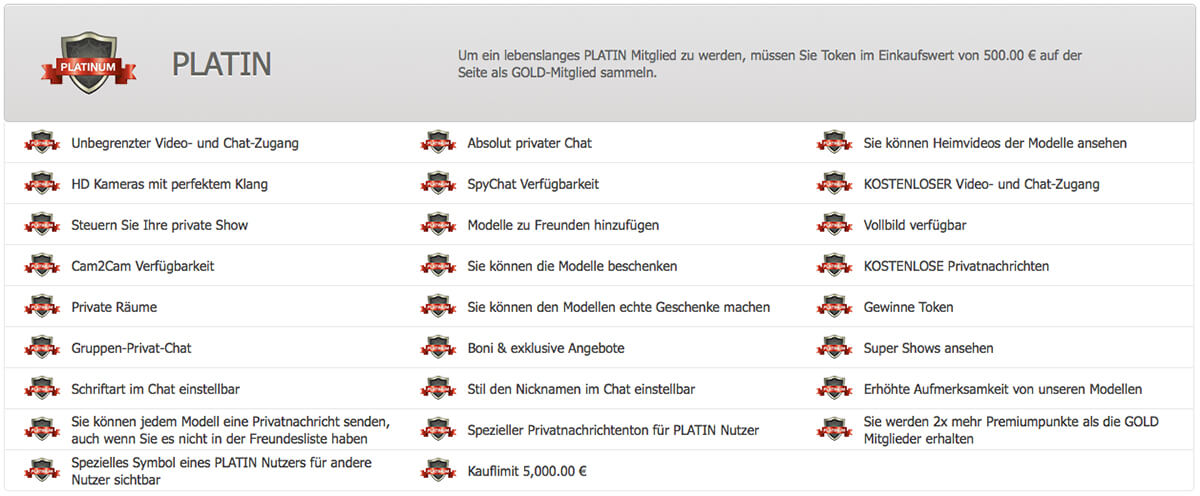Screen dimensions: 1200x496
Task: Click 'Sie können Heimvideos der Modelle ansehen'
Action: [x=995, y=143]
